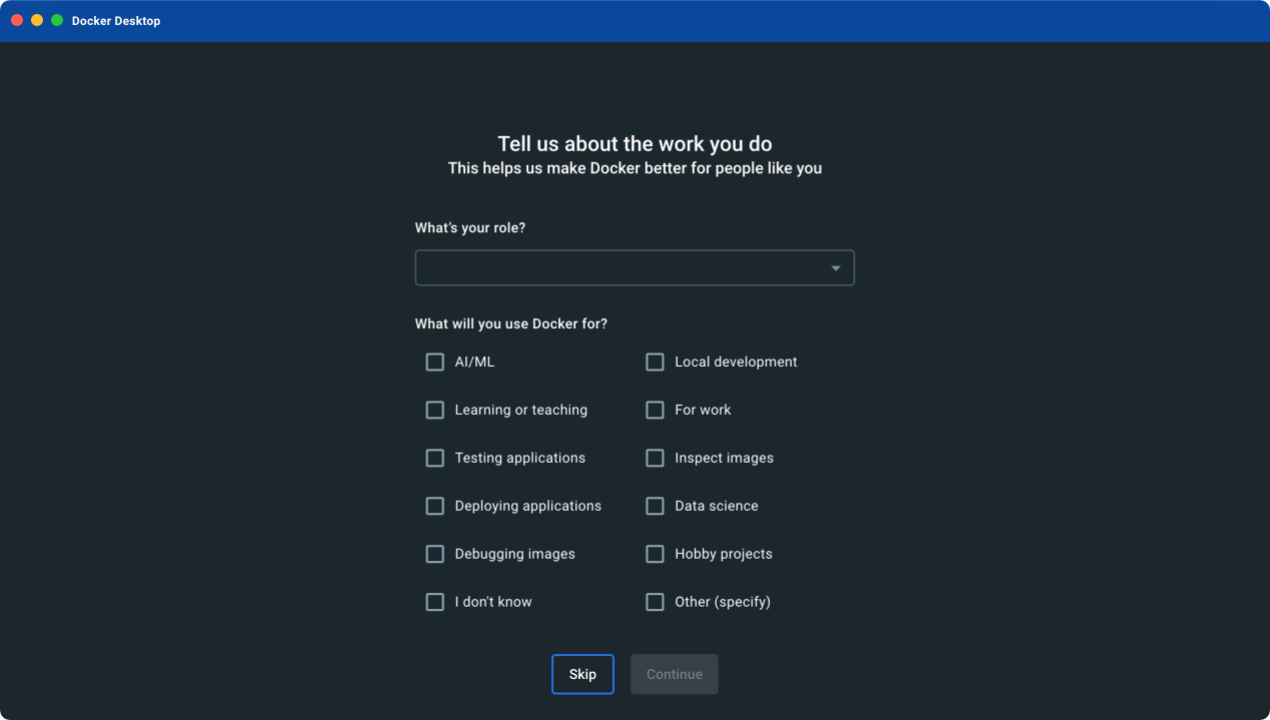Tick the I don't know checkbox
The image size is (1270, 720).
coord(435,602)
